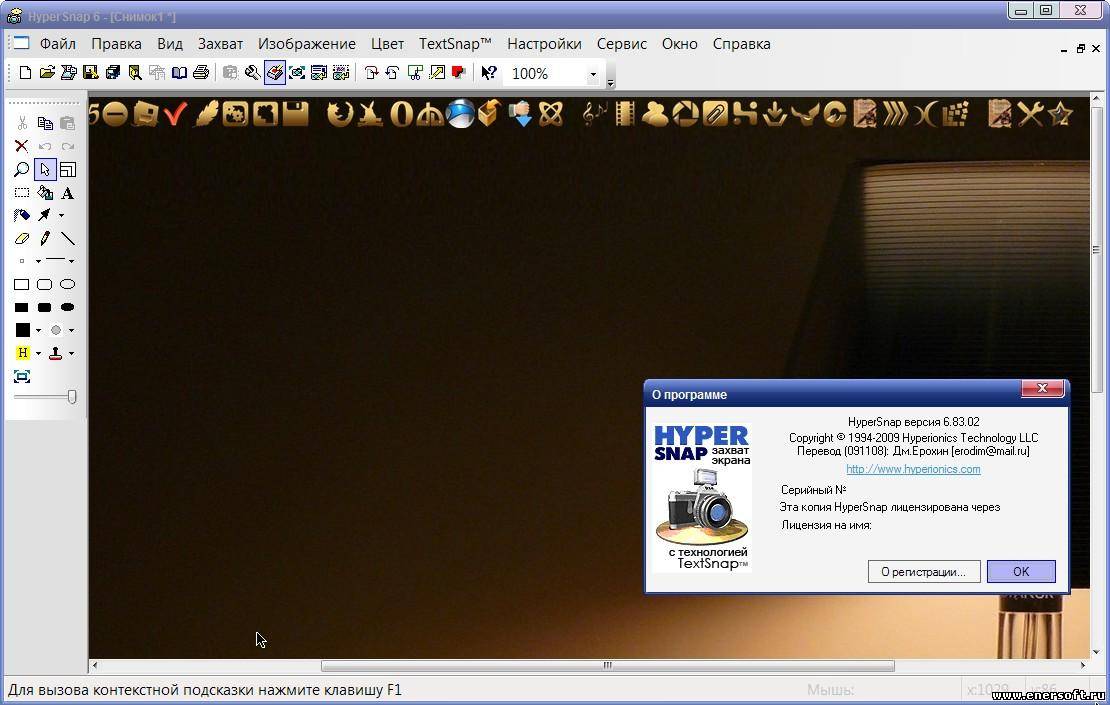Select the Pencil tool
The height and width of the screenshot is (705, 1110).
point(45,239)
